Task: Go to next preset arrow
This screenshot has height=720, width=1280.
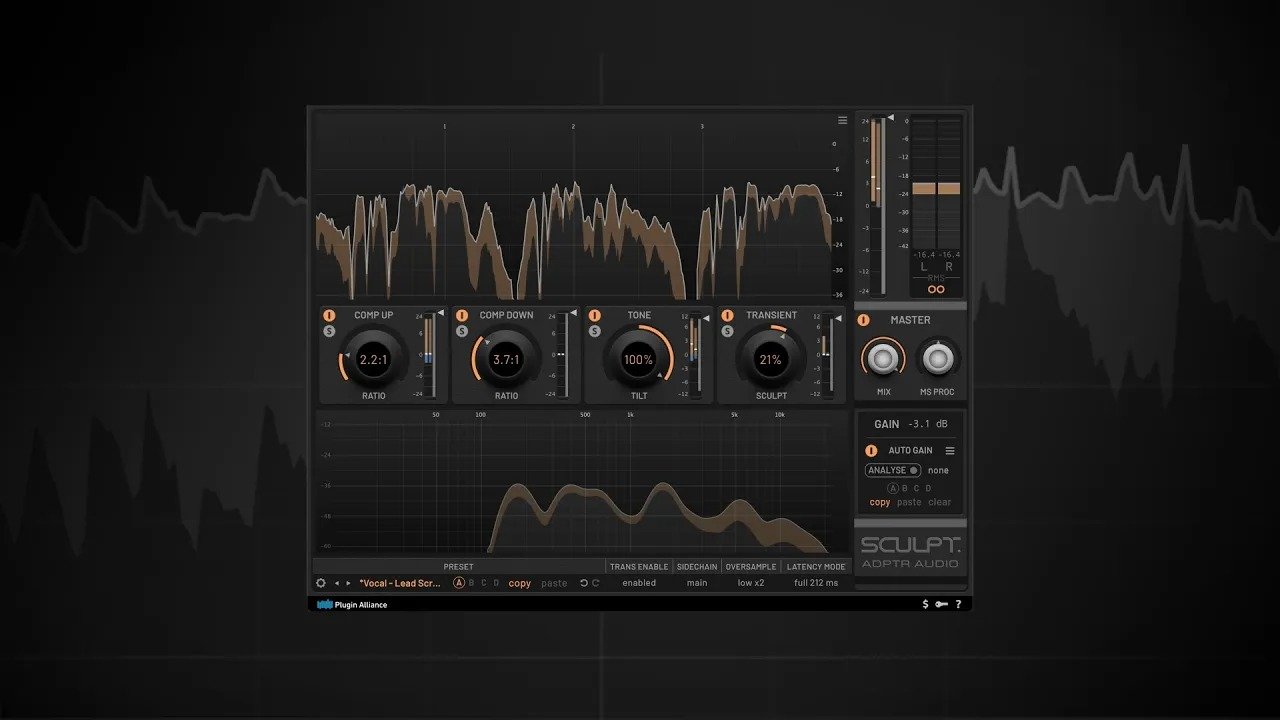Action: coord(348,583)
